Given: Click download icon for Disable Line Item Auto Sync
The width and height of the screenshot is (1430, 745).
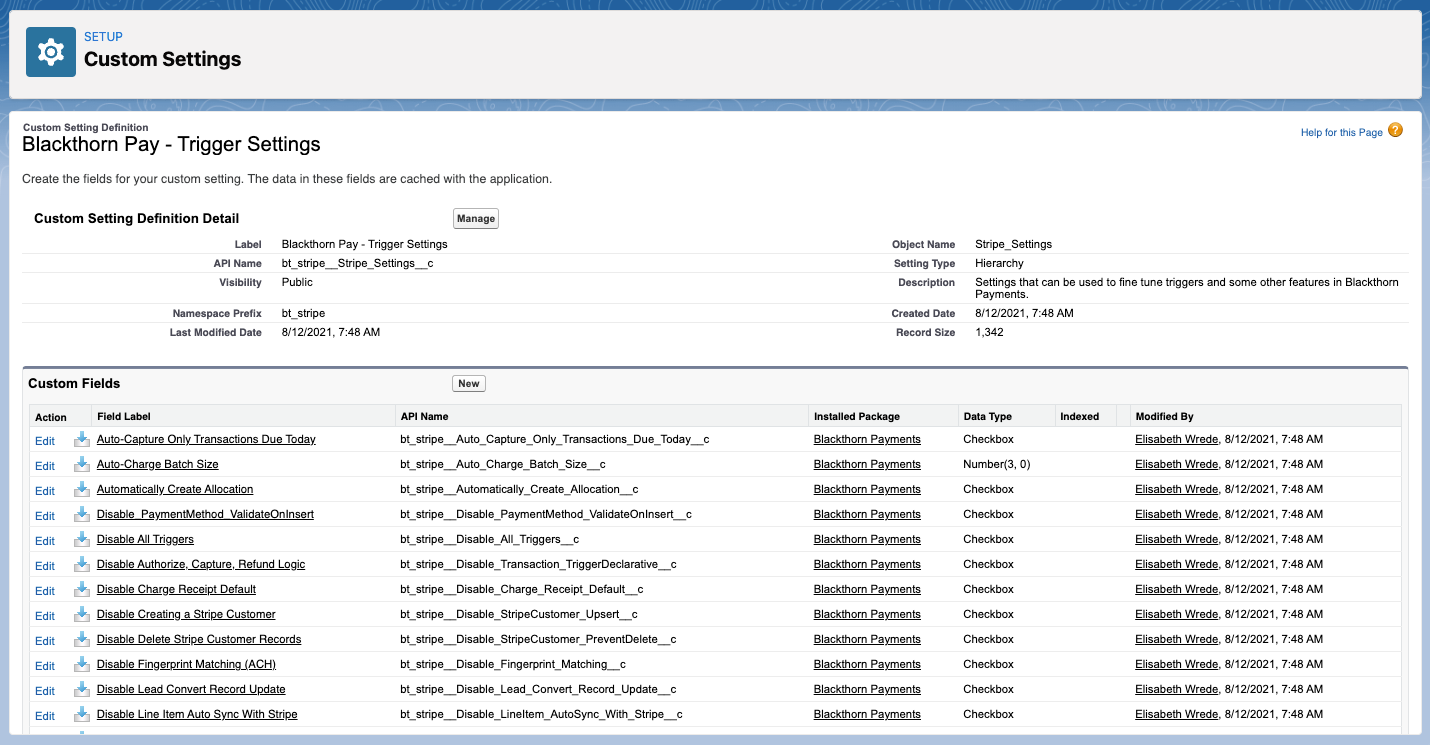Looking at the screenshot, I should pyautogui.click(x=81, y=714).
